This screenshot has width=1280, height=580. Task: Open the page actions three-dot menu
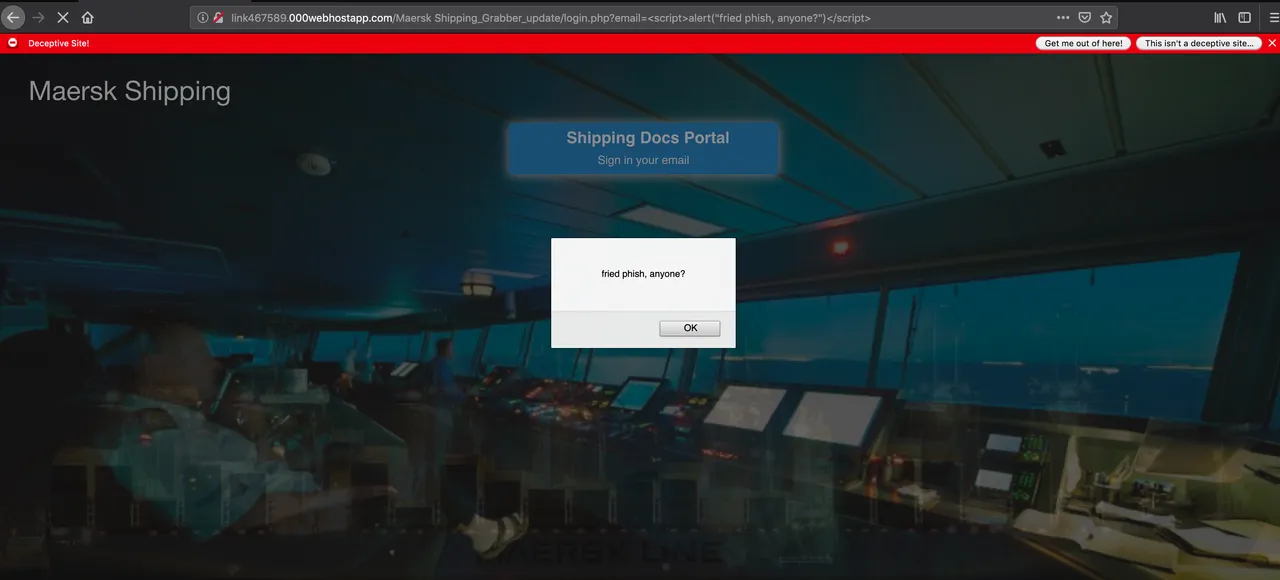pyautogui.click(x=1063, y=17)
